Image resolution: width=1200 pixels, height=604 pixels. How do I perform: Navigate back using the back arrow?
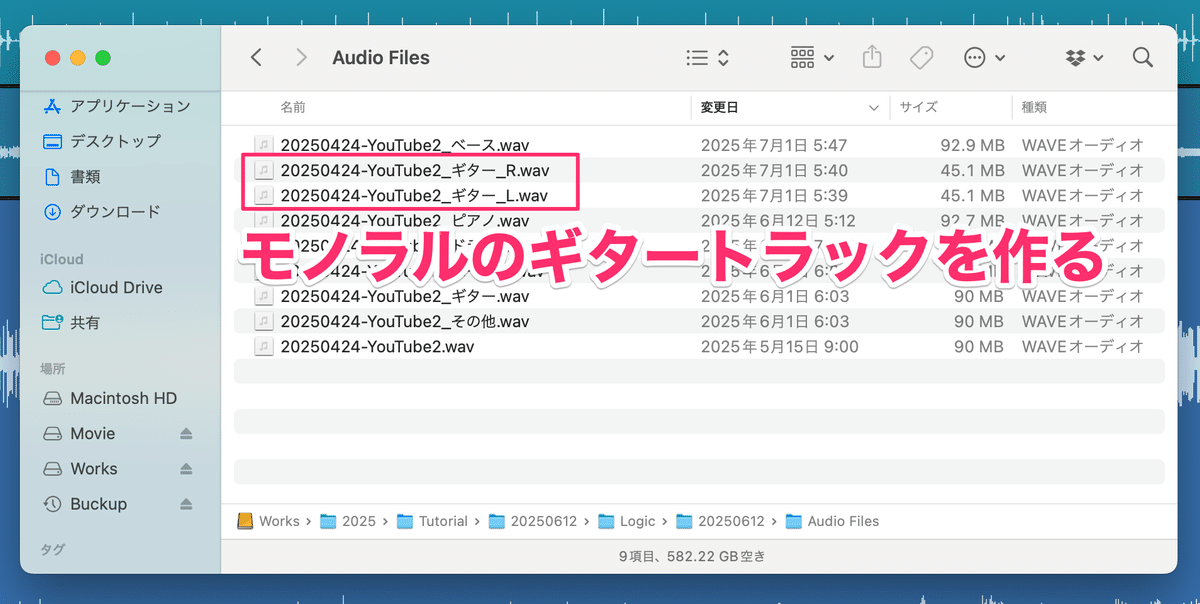click(x=256, y=57)
